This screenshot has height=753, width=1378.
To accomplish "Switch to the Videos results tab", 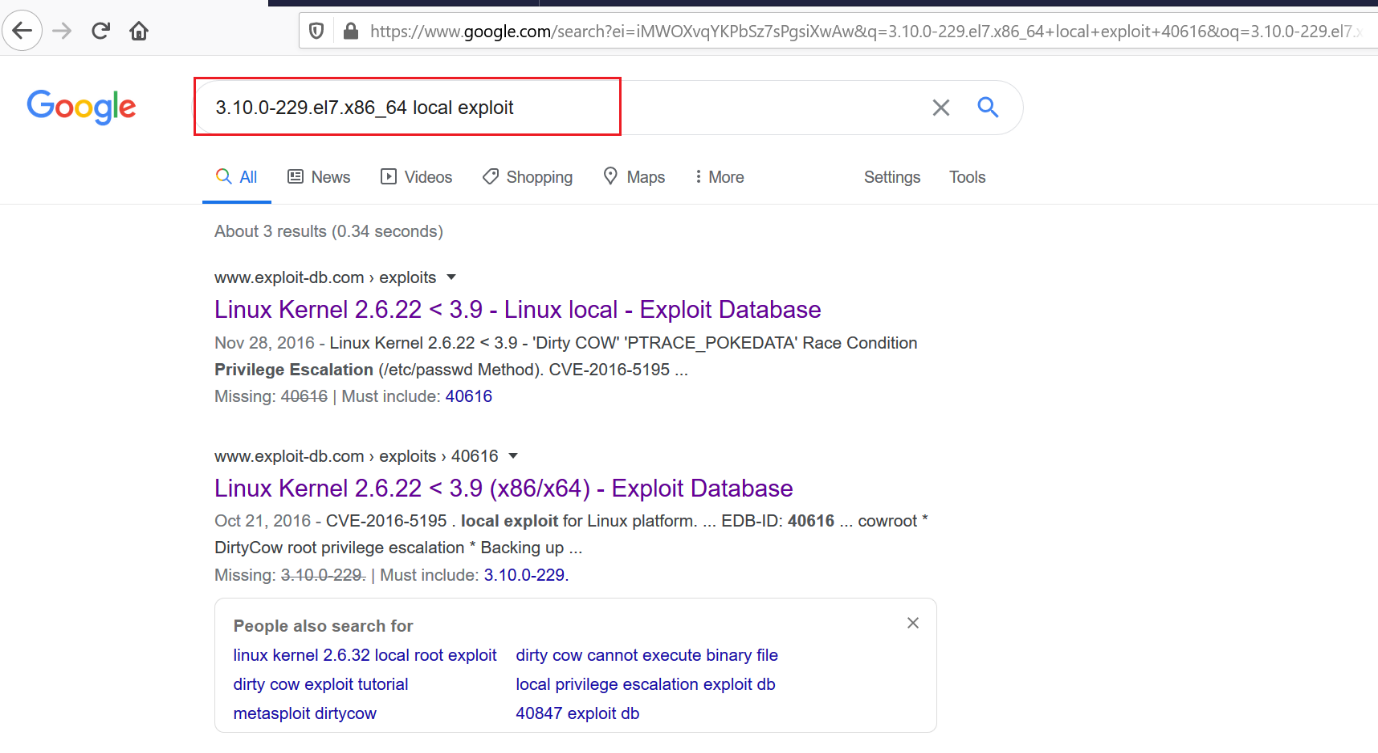I will coord(416,177).
